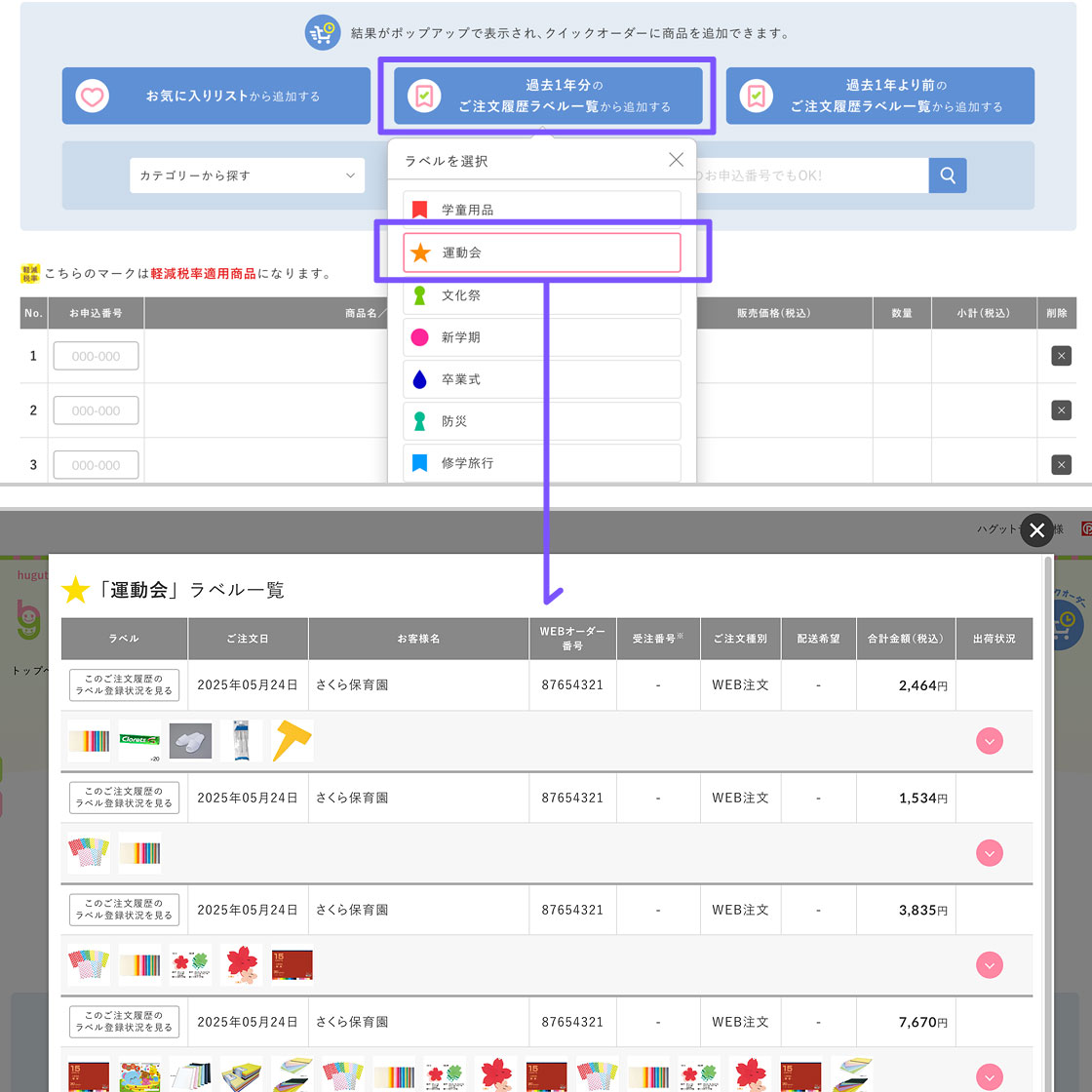
Task: Click the row 1 お申込番号 input field
Action: coord(96,356)
